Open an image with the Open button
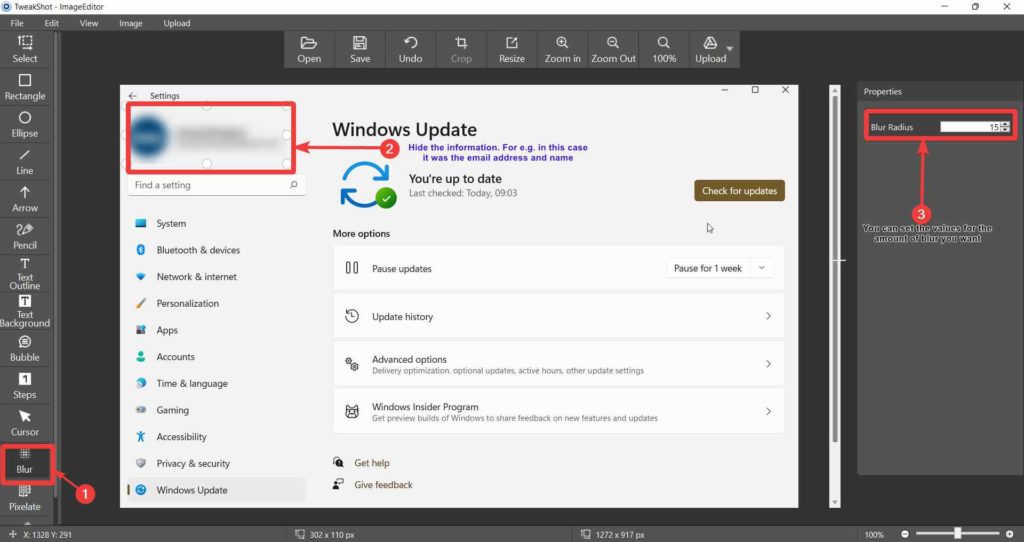The width and height of the screenshot is (1024, 542). [x=309, y=50]
